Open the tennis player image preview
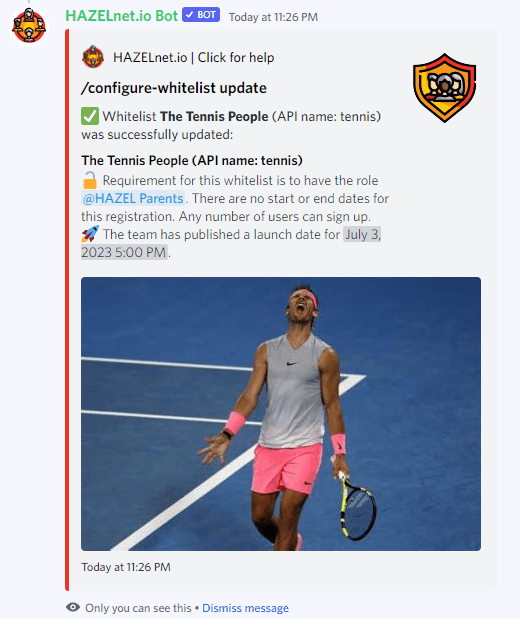 point(281,414)
